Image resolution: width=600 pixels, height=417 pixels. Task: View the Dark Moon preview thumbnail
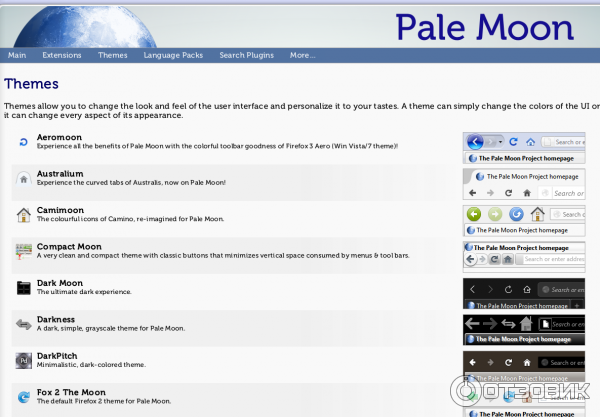[524, 293]
